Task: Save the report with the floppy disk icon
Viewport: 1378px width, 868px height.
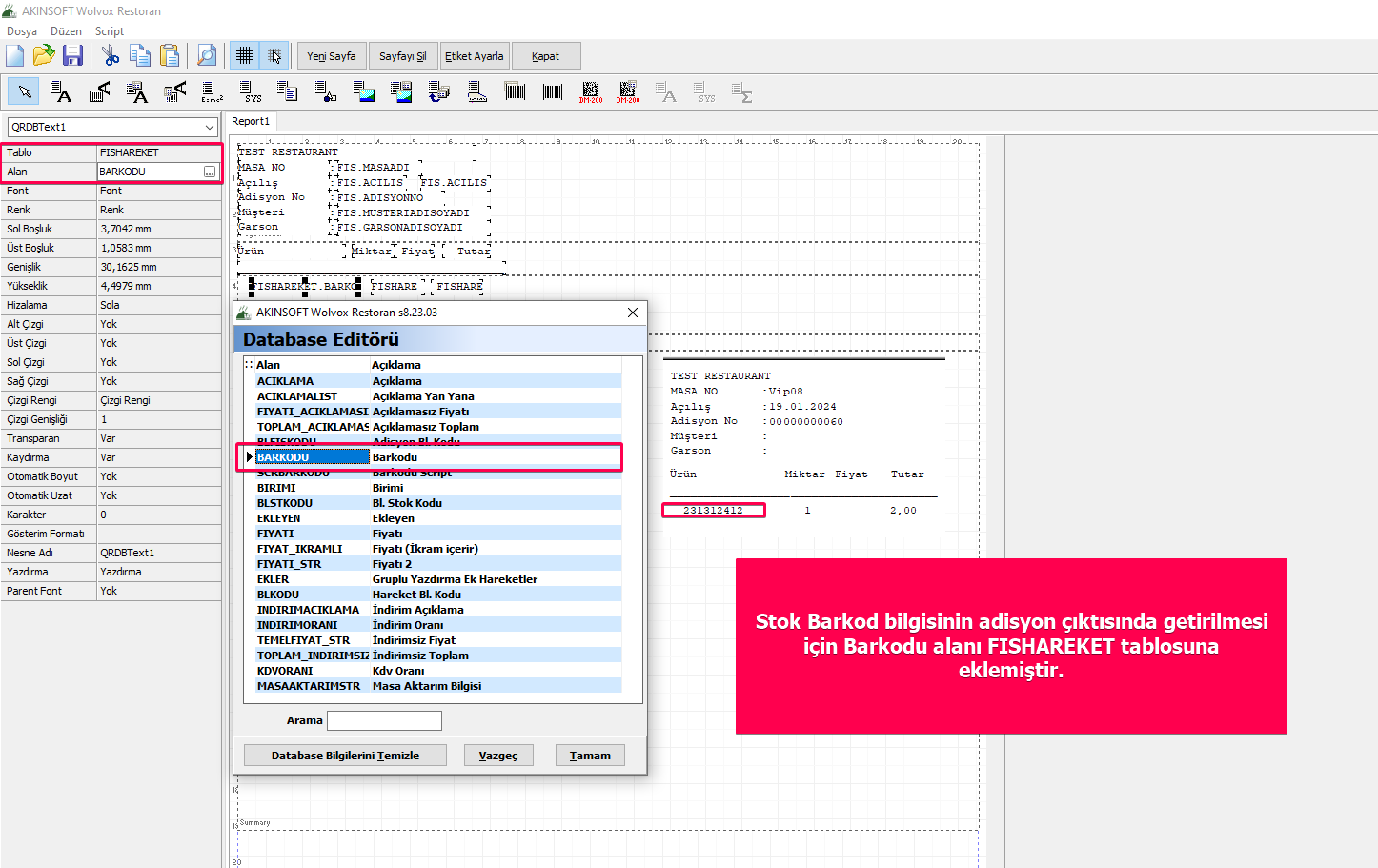Action: coord(72,56)
